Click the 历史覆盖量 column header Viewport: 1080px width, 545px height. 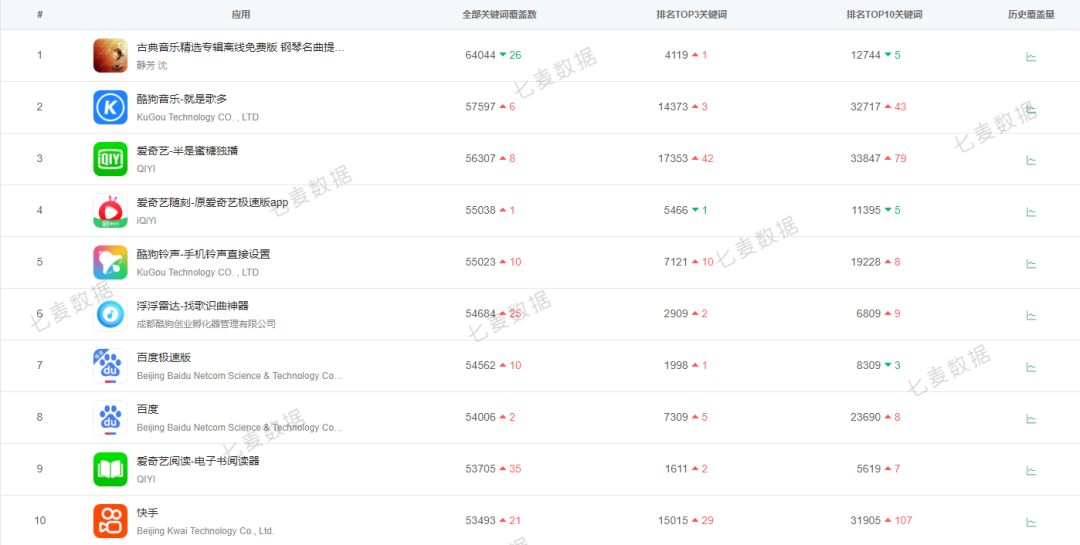pos(1031,14)
